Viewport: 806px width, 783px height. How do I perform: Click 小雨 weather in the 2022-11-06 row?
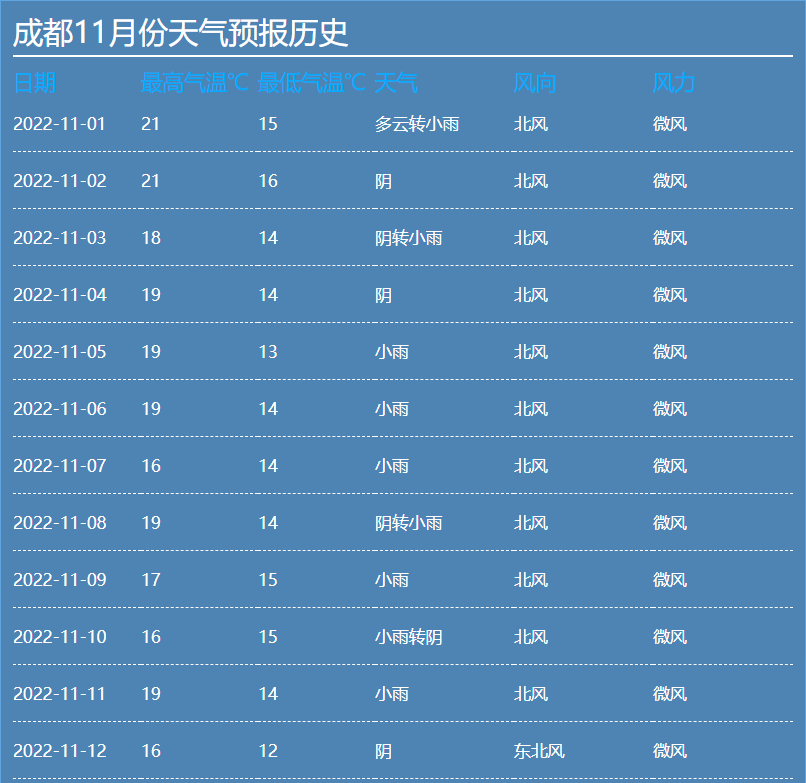(392, 409)
